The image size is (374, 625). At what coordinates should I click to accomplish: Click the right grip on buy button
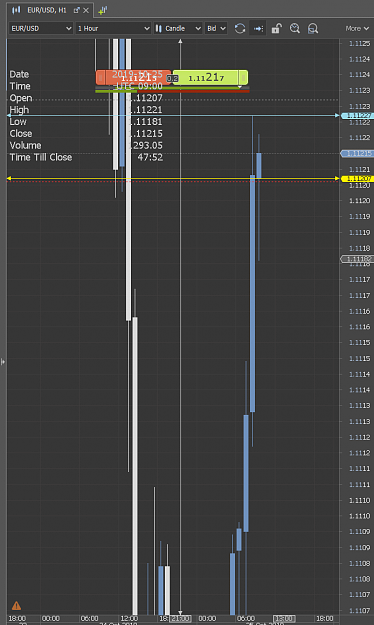coord(244,78)
